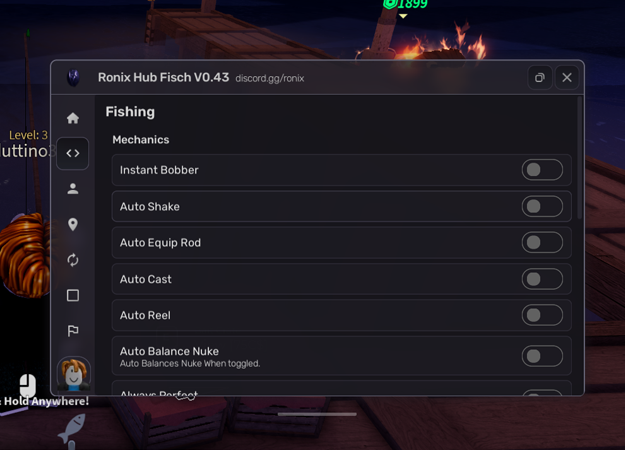Close the Ronix Hub window

tap(567, 77)
